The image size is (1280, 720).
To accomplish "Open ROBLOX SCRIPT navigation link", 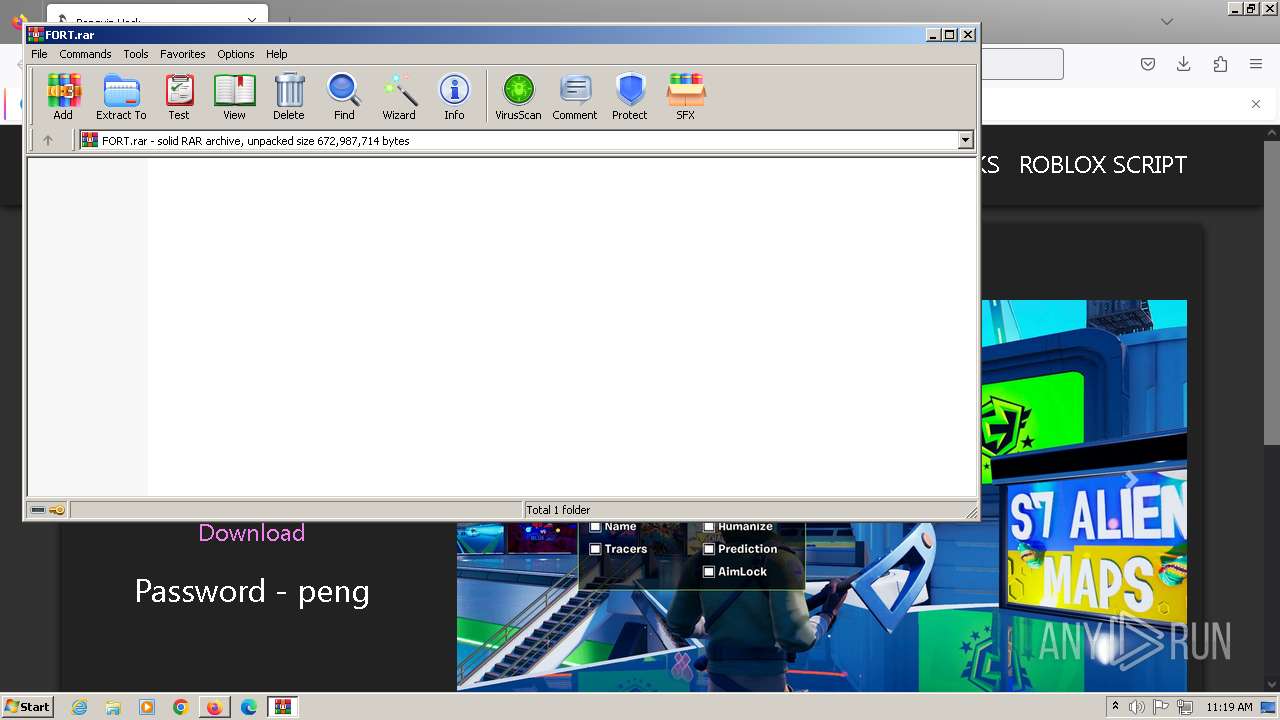I will tap(1103, 165).
